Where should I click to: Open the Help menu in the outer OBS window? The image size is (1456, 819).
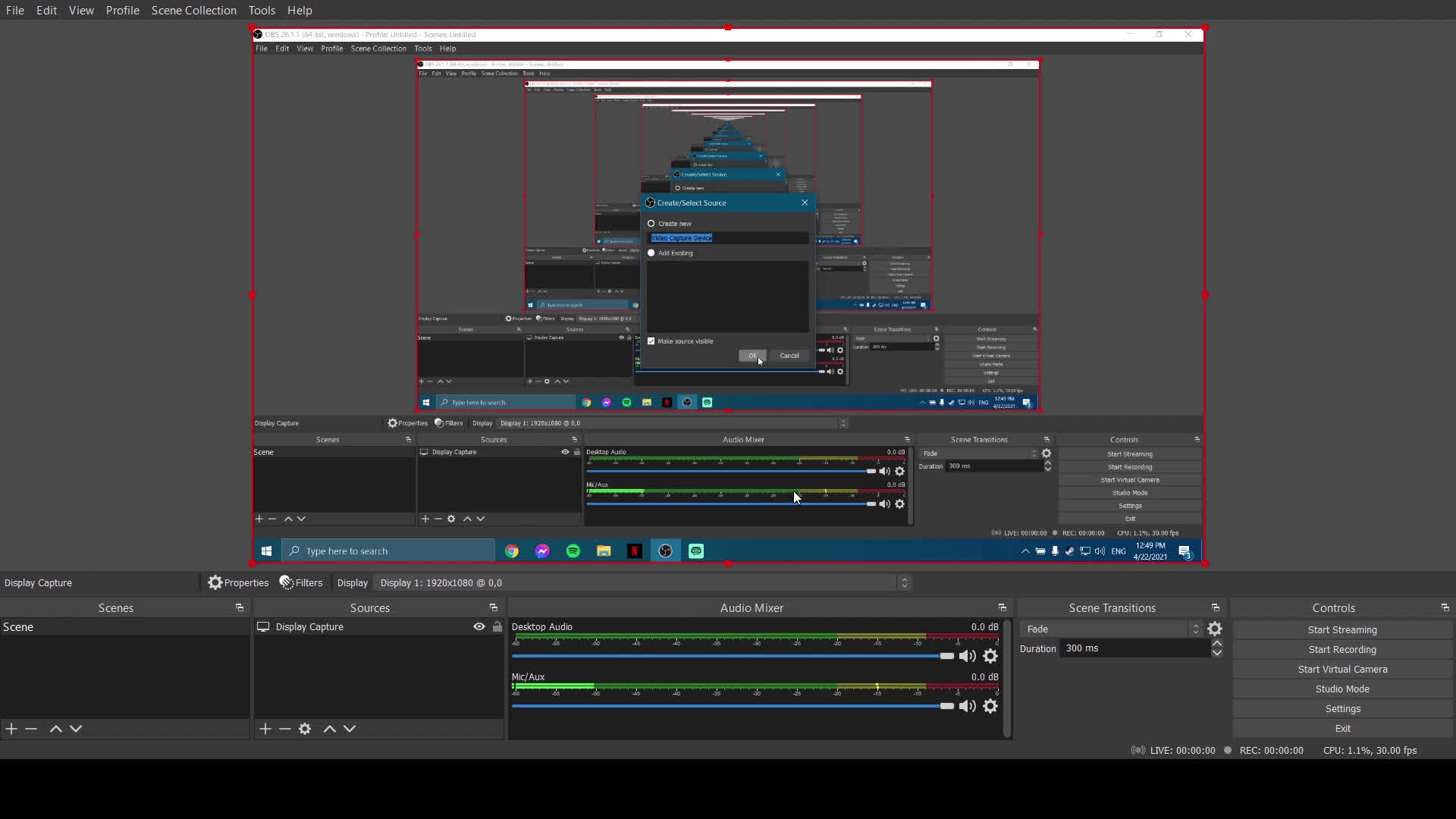click(x=300, y=10)
